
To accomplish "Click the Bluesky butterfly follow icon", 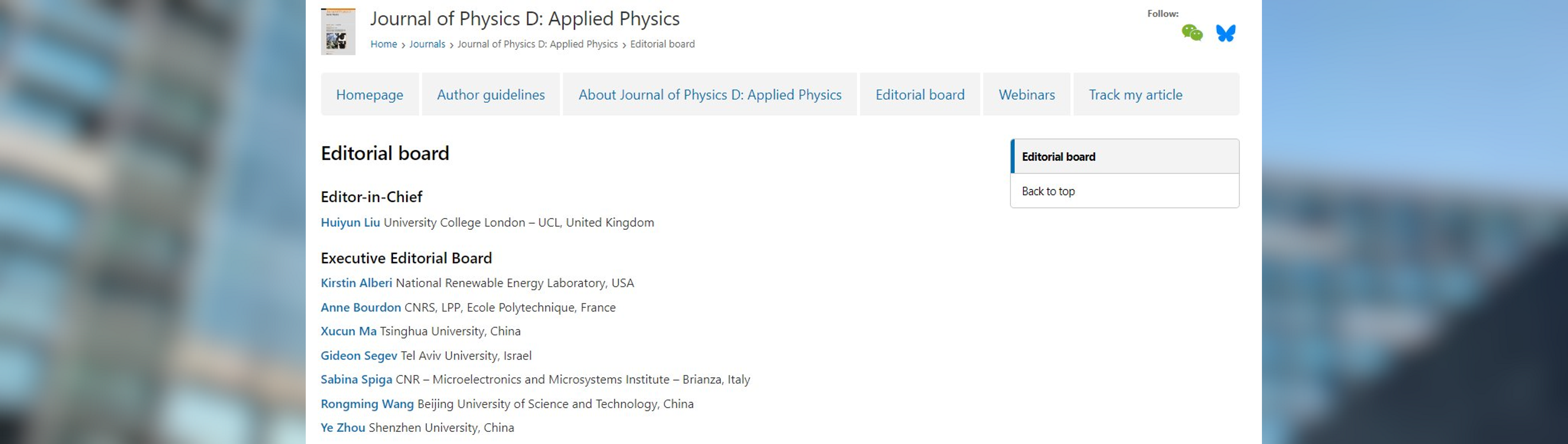I will (1226, 33).
